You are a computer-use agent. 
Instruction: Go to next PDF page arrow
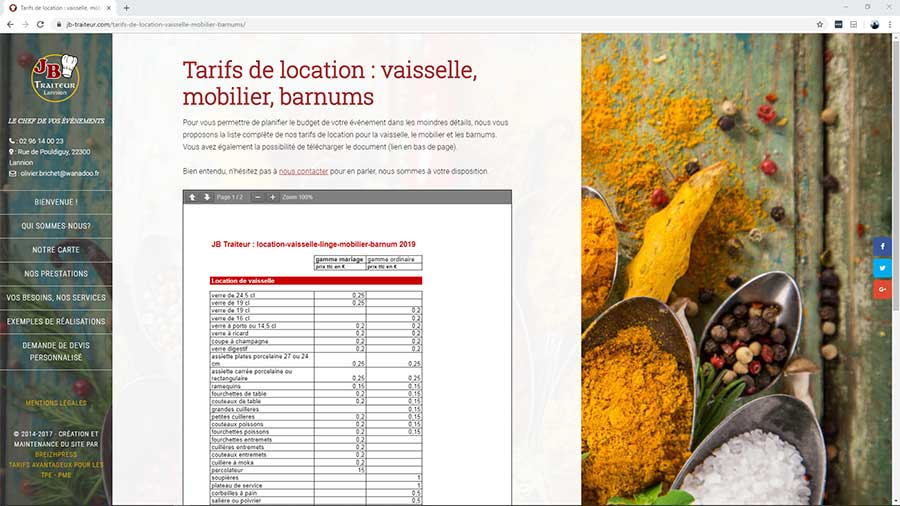[207, 197]
